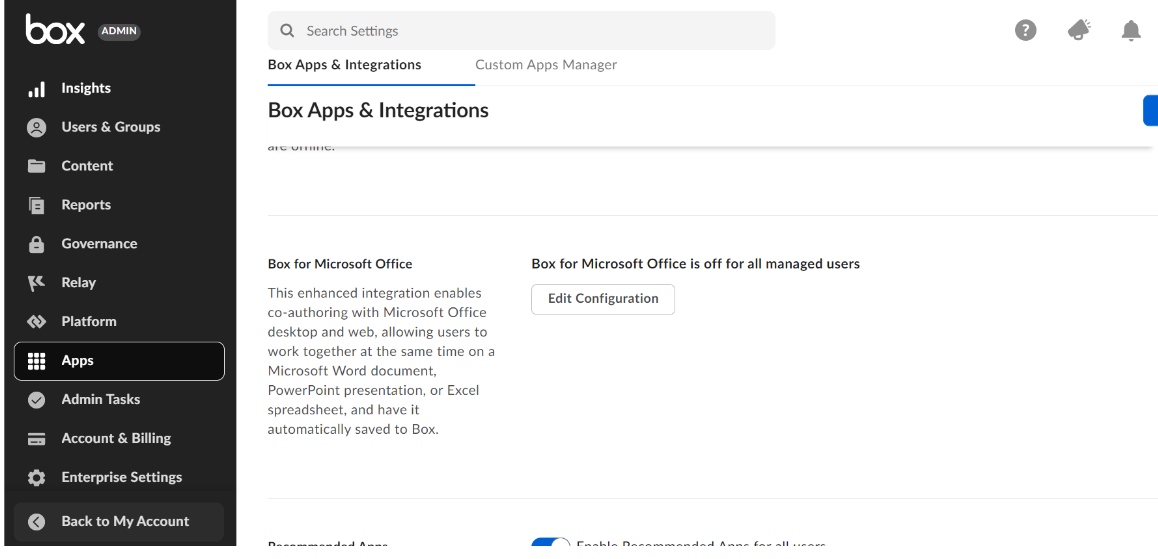Open the help question mark icon
This screenshot has height=559, width=1158.
[x=1025, y=30]
